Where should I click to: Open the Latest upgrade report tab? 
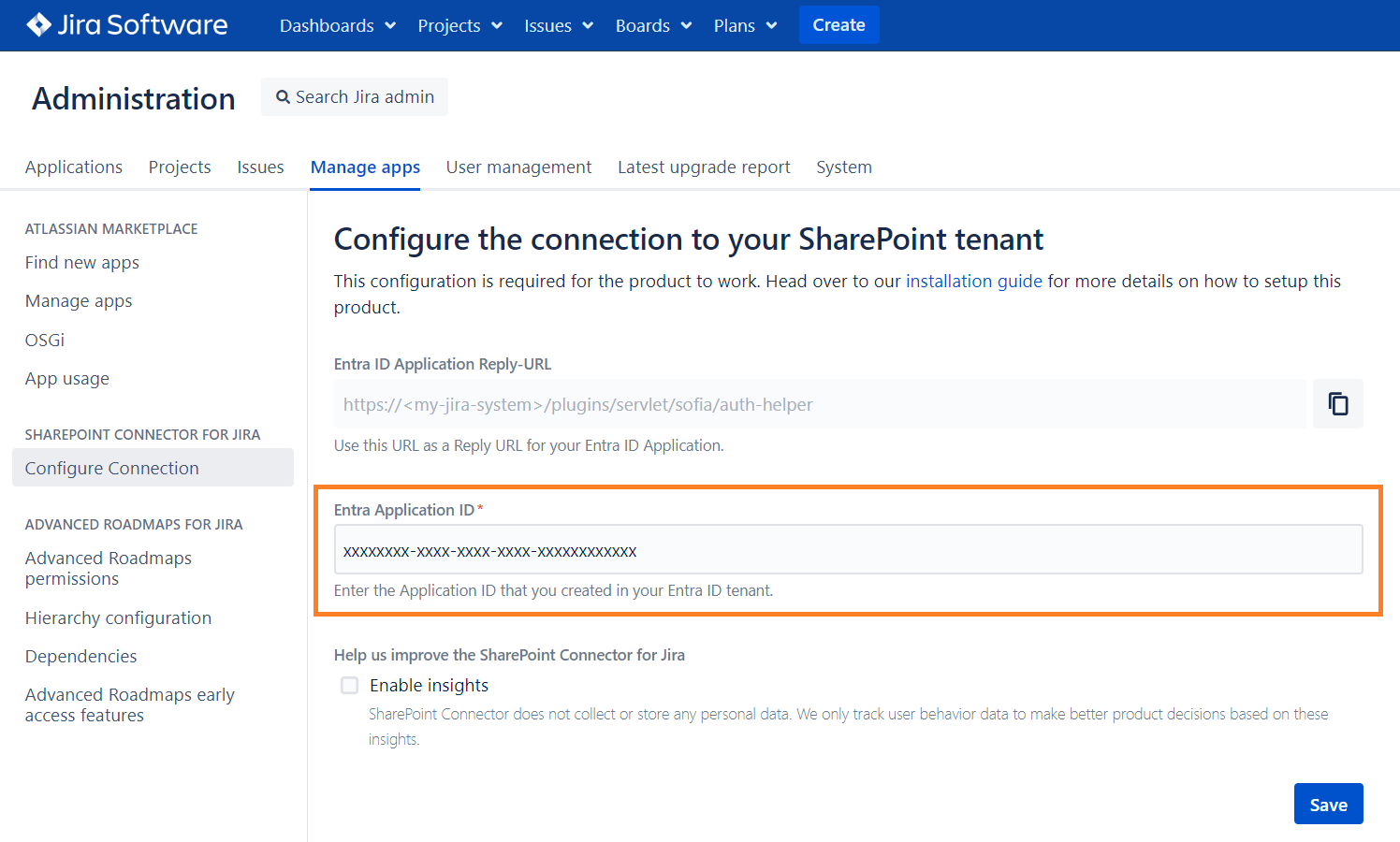pos(704,167)
